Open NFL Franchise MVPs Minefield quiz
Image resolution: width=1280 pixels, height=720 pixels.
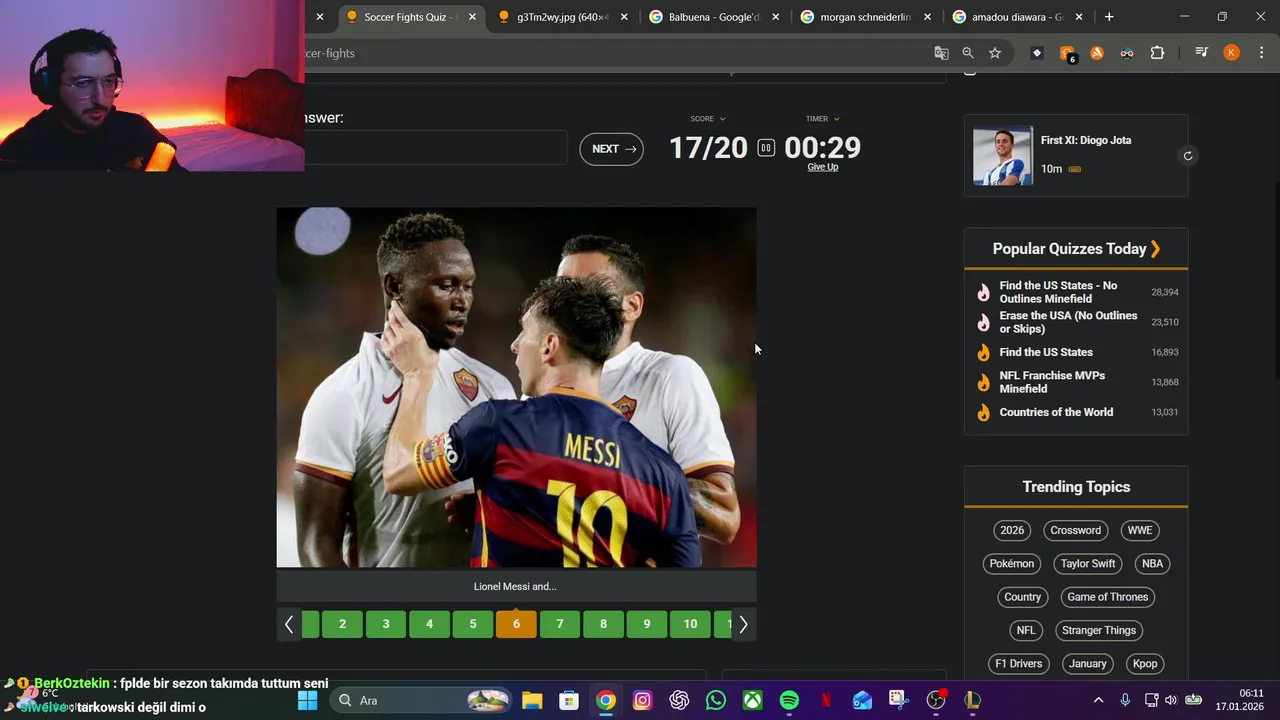pyautogui.click(x=1052, y=382)
